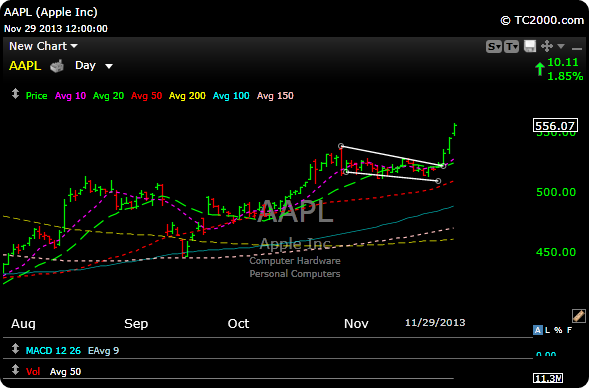The width and height of the screenshot is (589, 388).
Task: Select the MACD 12 26 indicator label
Action: tap(53, 351)
